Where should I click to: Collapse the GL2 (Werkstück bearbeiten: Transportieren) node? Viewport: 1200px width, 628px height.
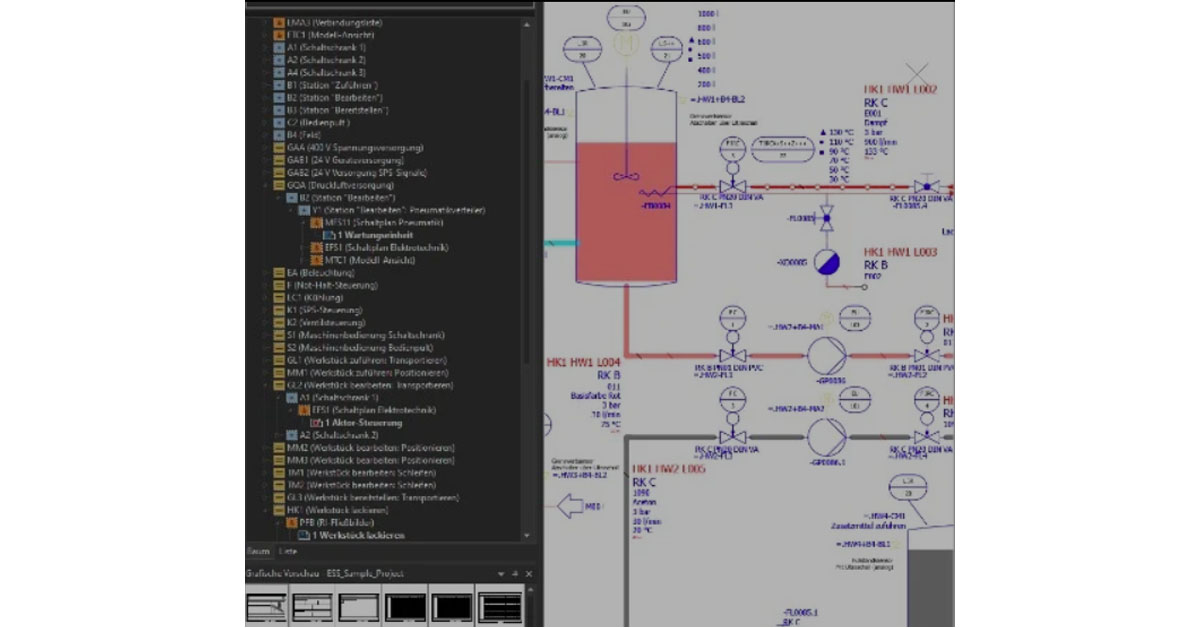[266, 385]
